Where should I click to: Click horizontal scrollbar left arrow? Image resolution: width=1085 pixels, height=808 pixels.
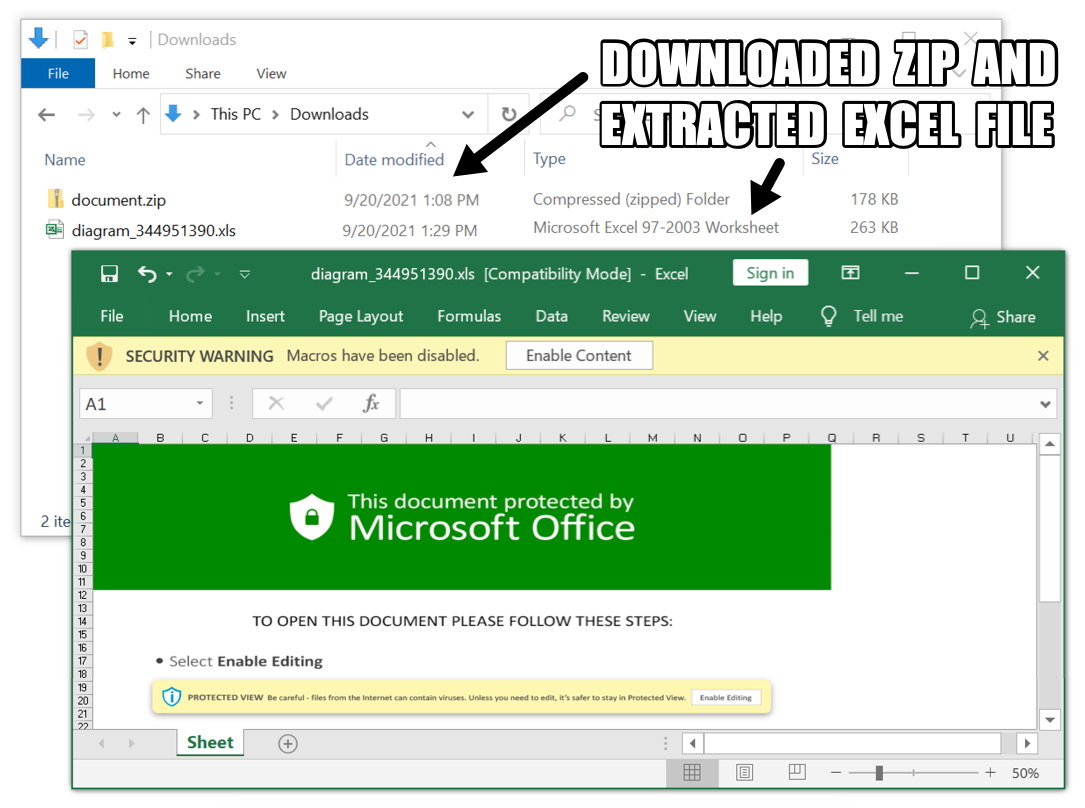click(x=693, y=744)
